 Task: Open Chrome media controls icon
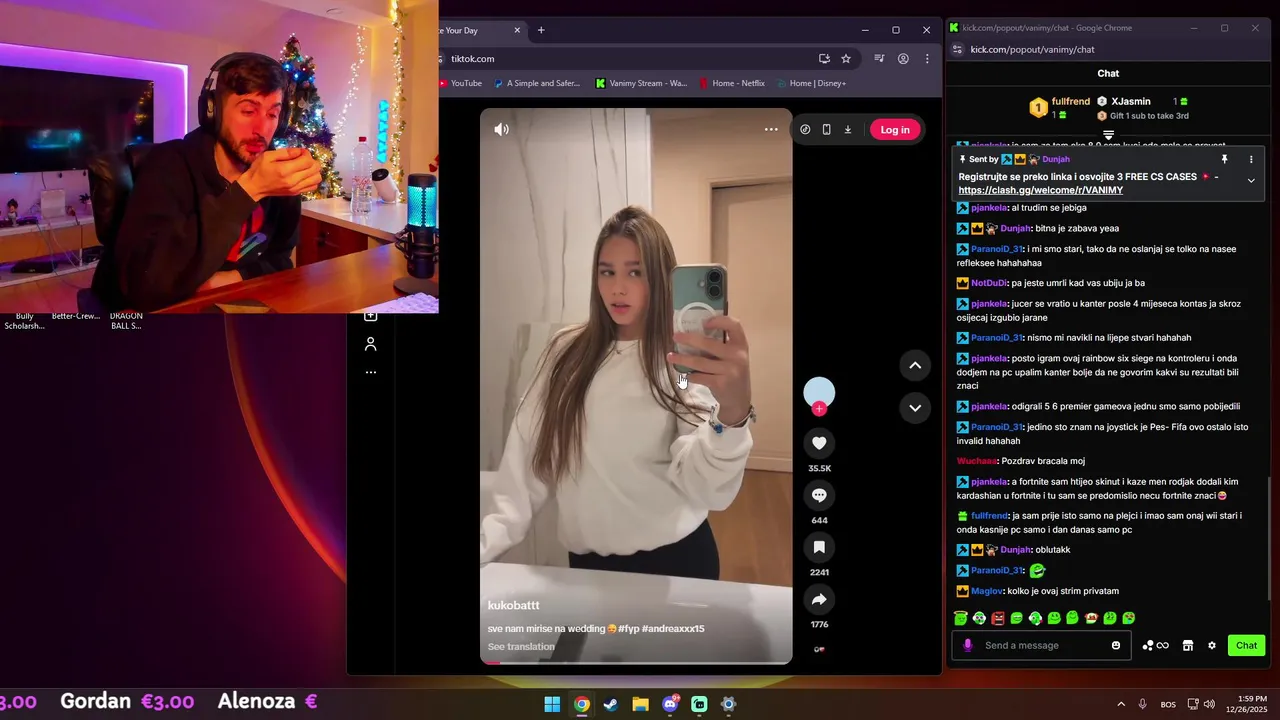click(879, 59)
